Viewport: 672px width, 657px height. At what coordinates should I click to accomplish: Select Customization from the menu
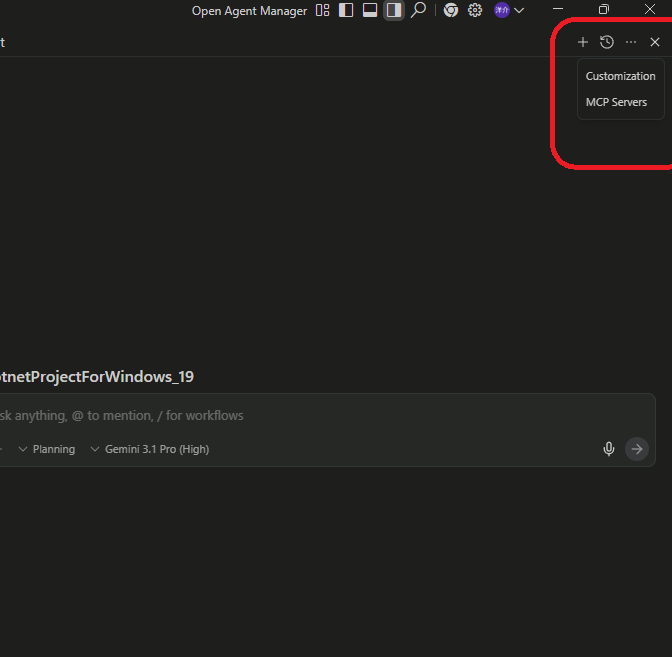click(620, 76)
